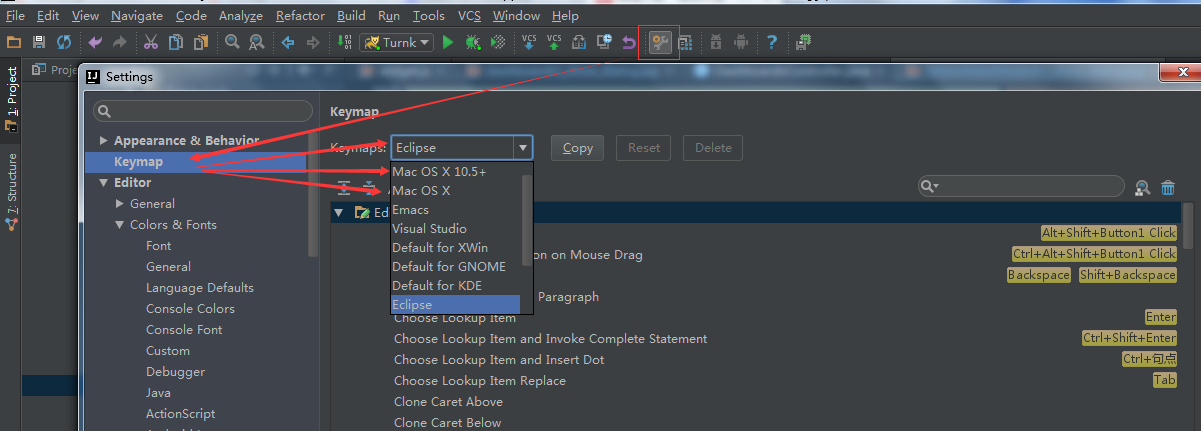Open the Keymaps combo box arrow
1201x431 pixels.
coord(523,148)
